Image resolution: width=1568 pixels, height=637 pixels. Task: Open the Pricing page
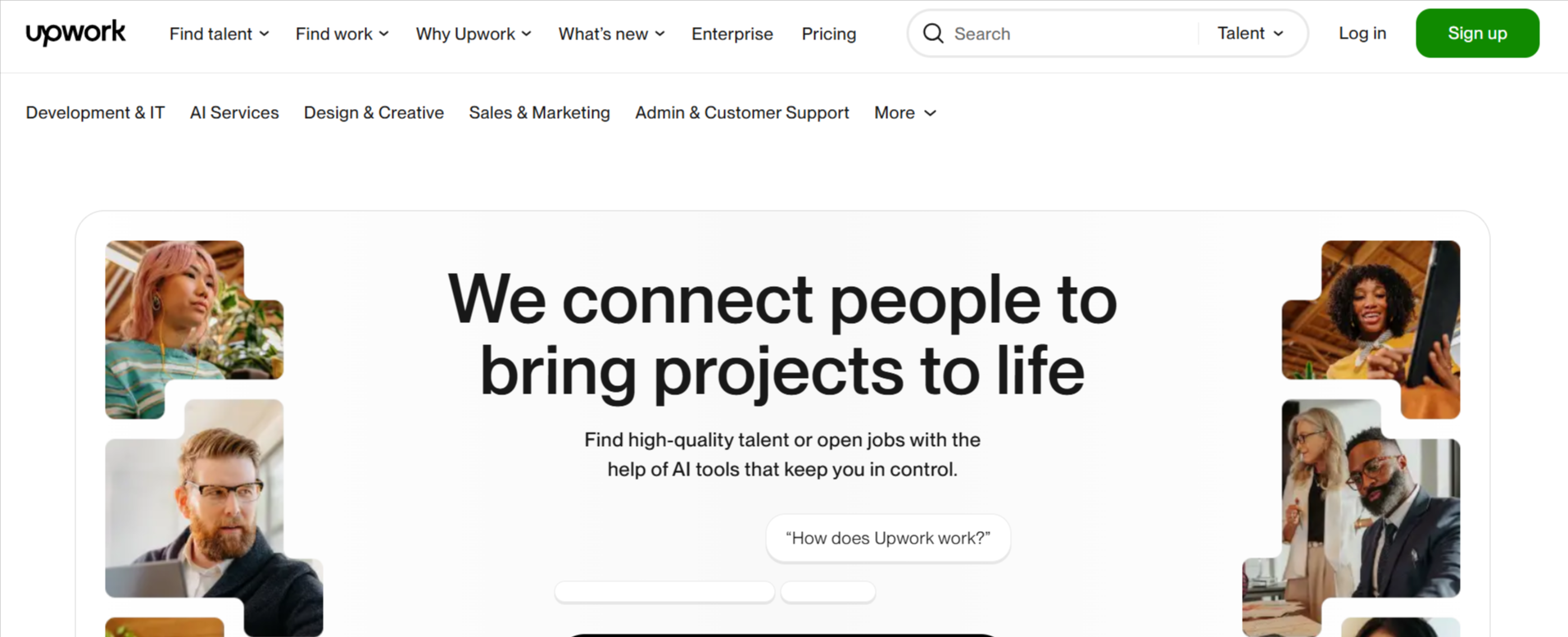tap(828, 34)
